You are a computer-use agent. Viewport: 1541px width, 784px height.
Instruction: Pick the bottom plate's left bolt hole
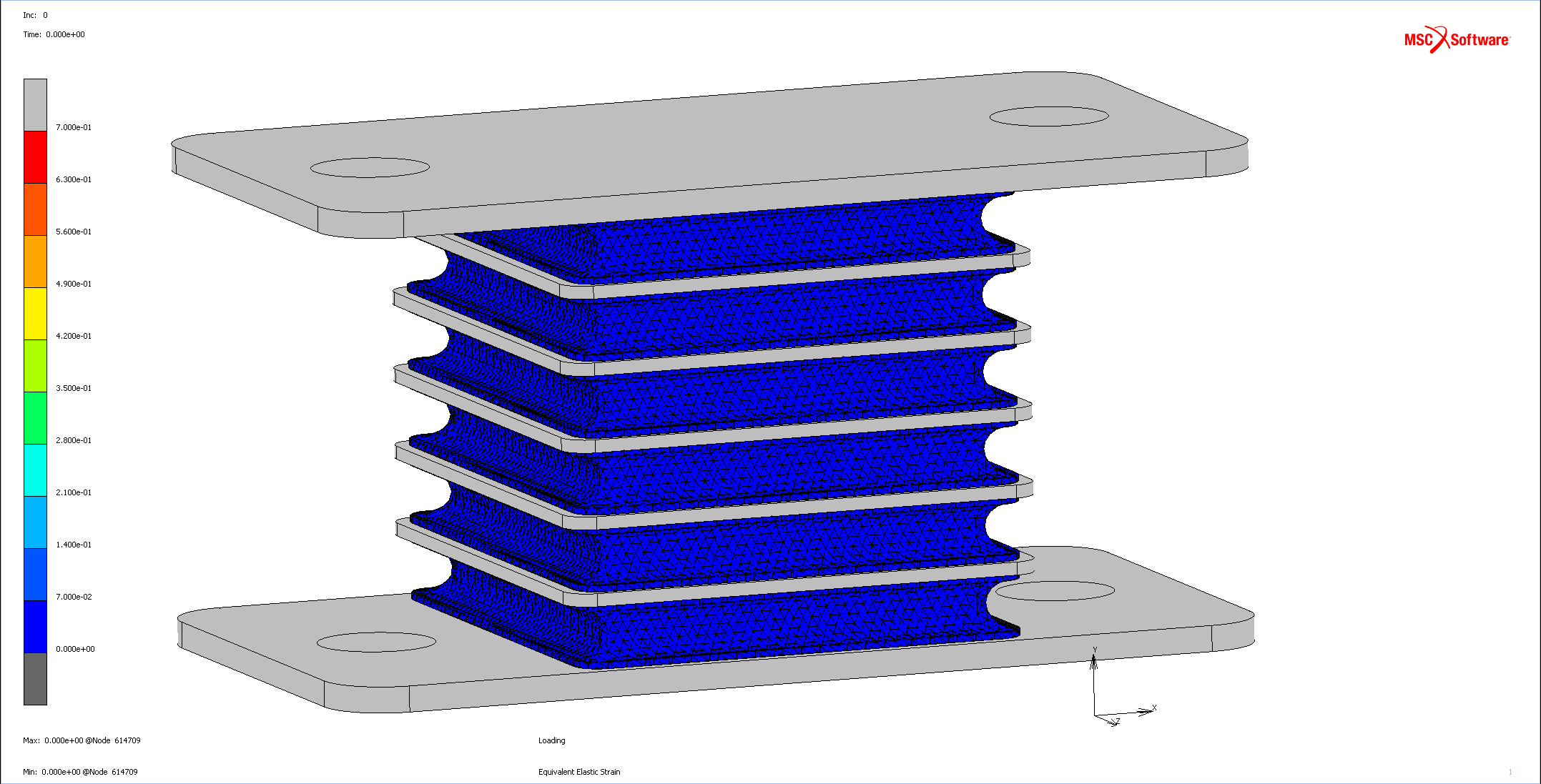pyautogui.click(x=376, y=642)
